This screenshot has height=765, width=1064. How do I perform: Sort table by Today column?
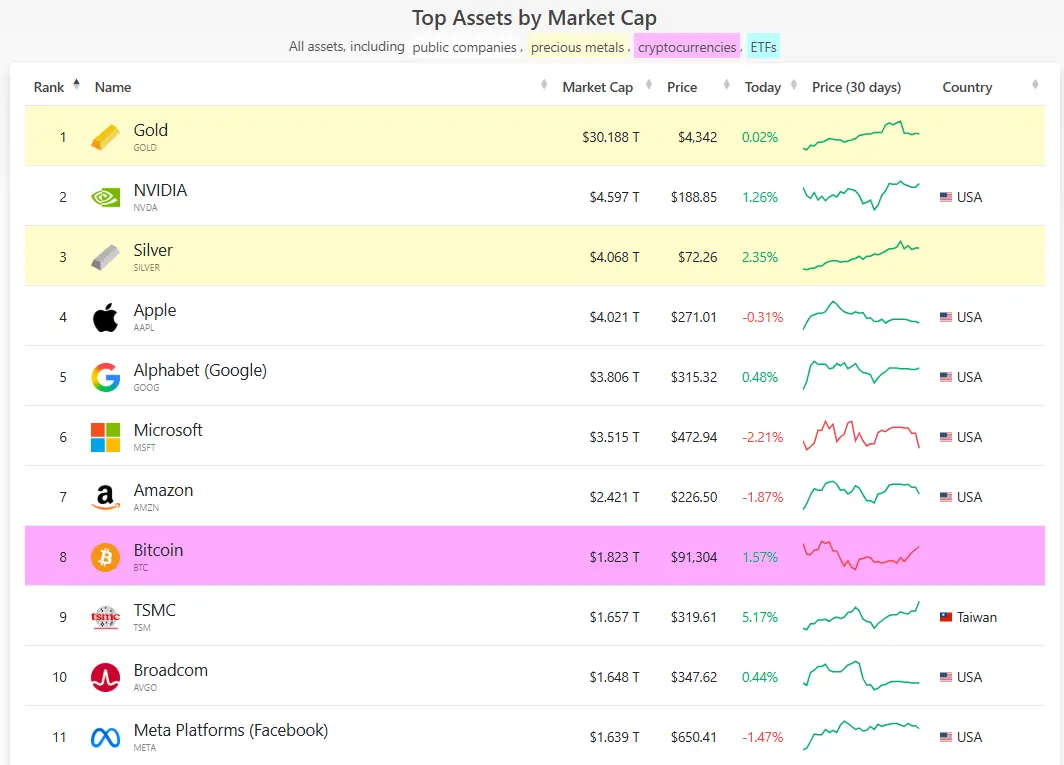[x=762, y=87]
